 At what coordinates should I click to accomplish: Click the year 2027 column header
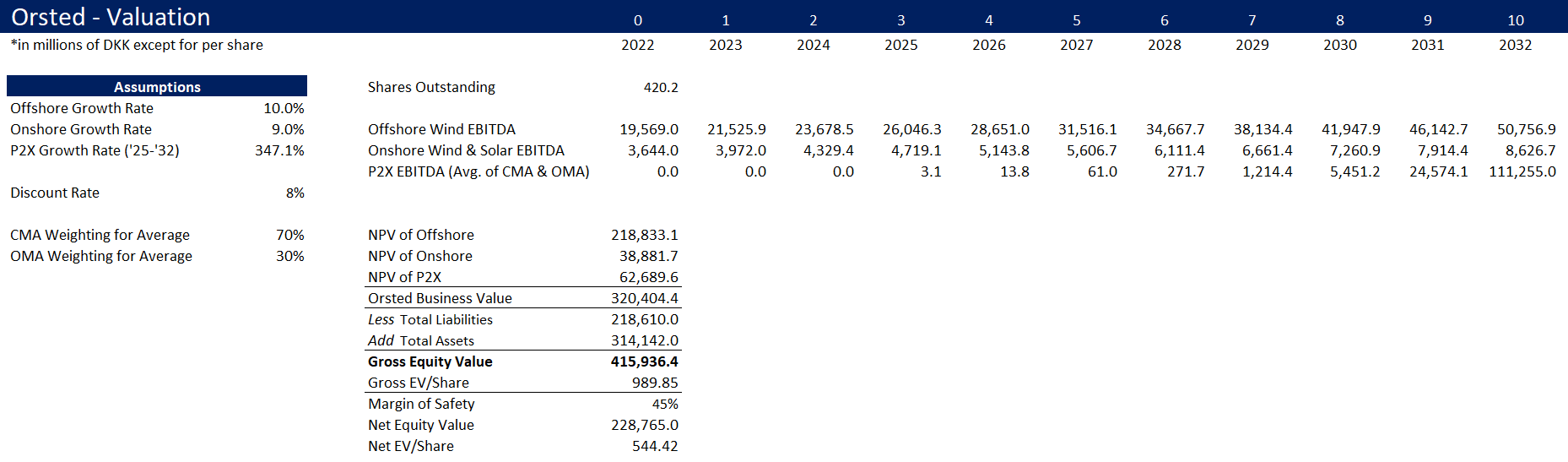coord(1077,45)
